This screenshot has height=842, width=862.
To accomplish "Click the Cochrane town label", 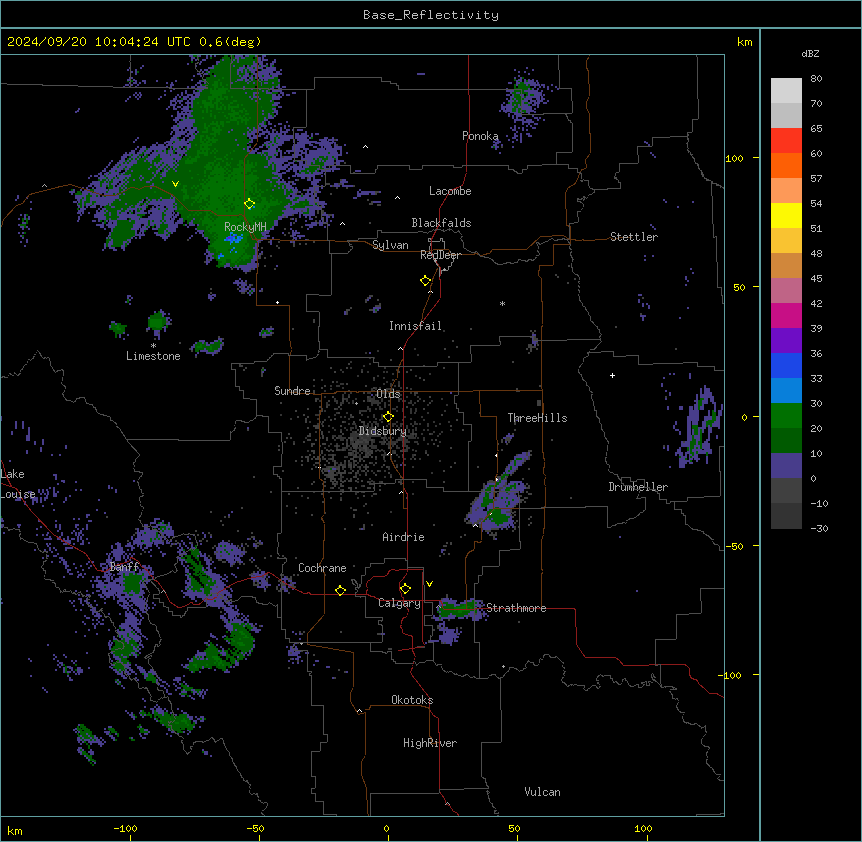I will (x=322, y=568).
